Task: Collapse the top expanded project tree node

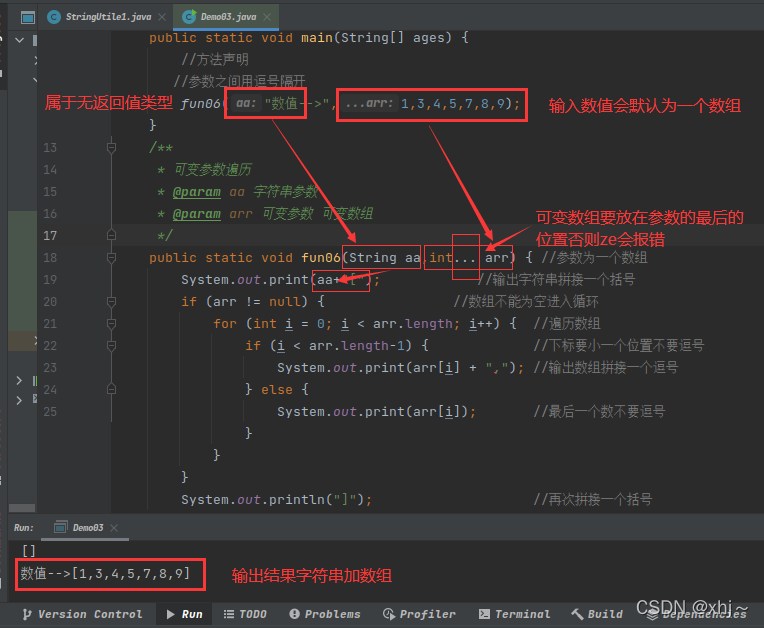Action: click(x=19, y=40)
